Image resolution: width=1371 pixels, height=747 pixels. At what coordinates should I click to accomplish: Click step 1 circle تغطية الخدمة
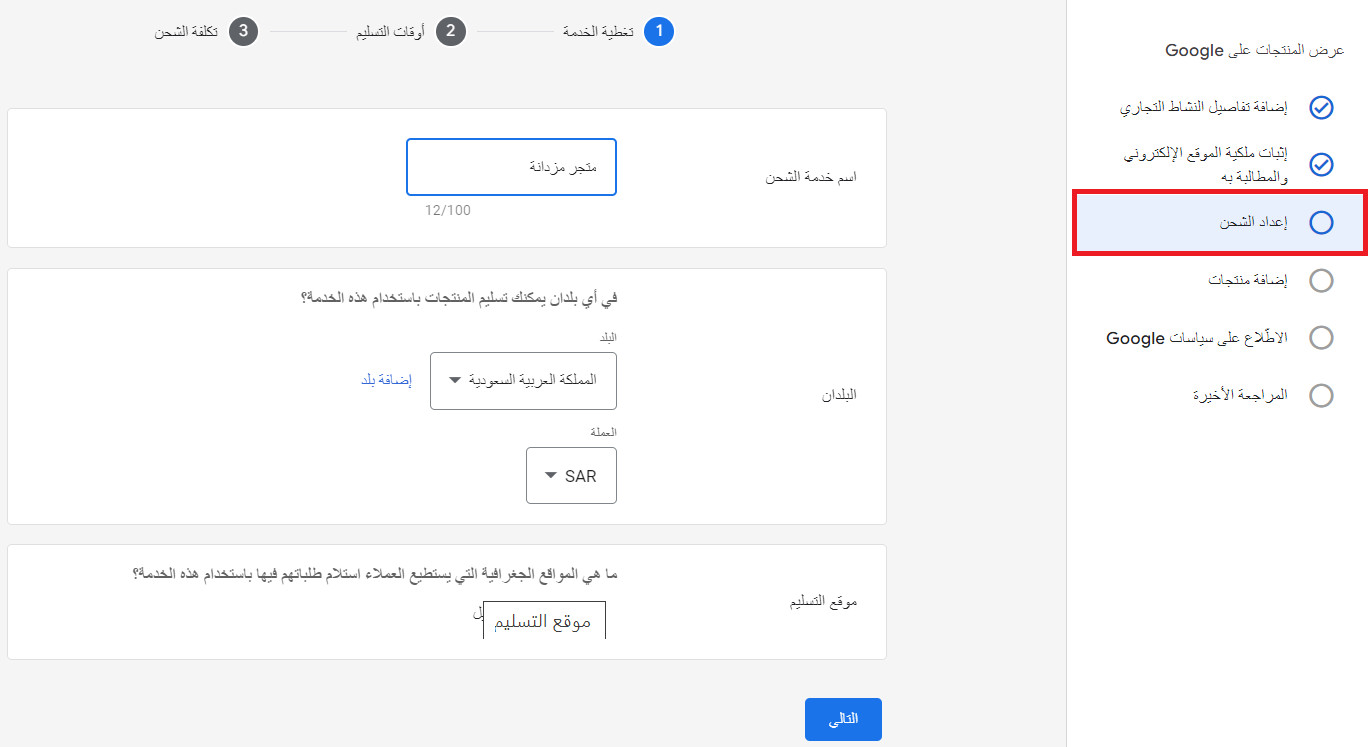[659, 31]
